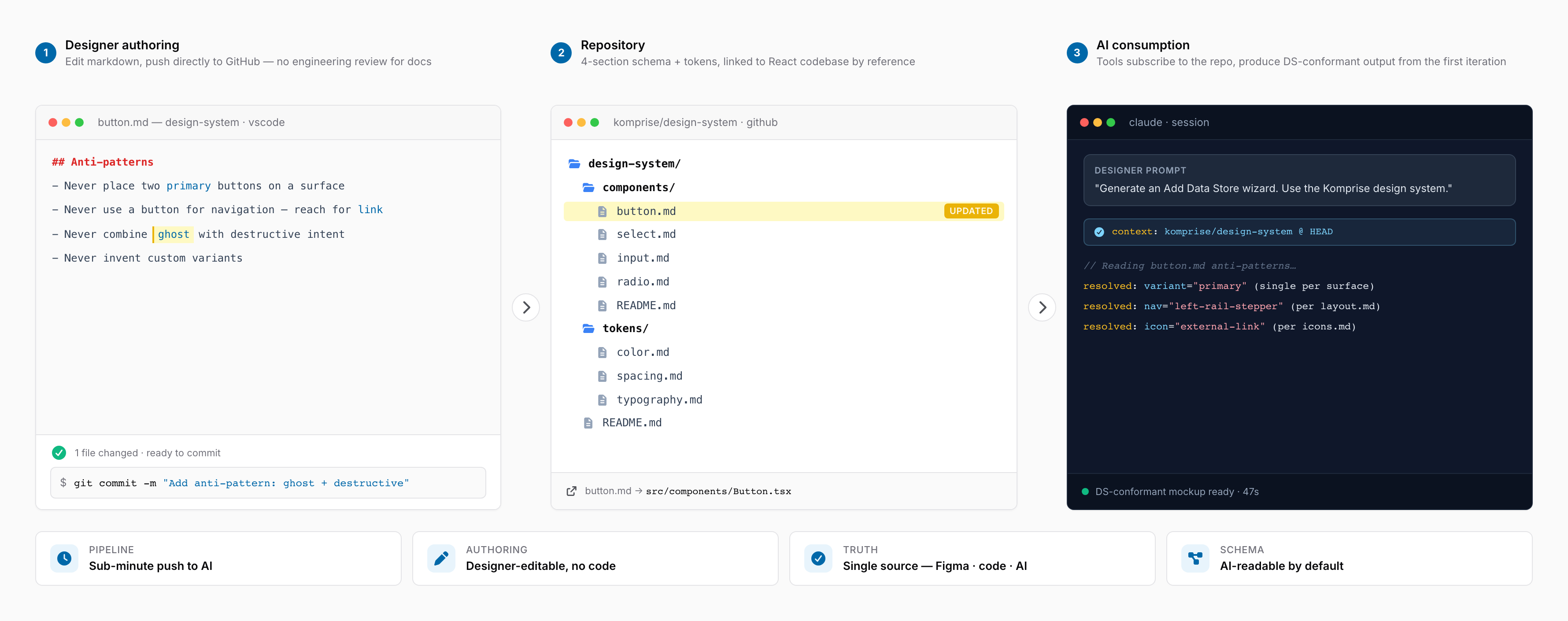Image resolution: width=1568 pixels, height=621 pixels.
Task: Click blue check icon beside context line
Action: (1098, 232)
